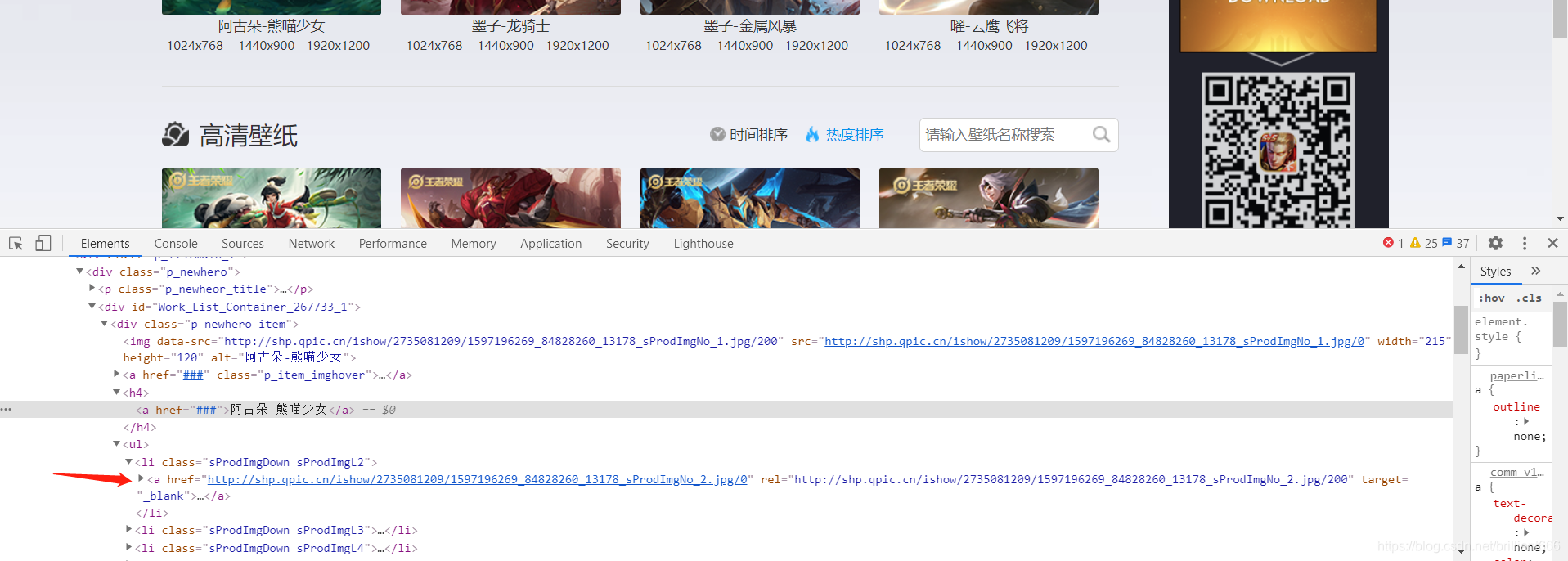Show more Styles pane tabs chevron

coord(1535,271)
